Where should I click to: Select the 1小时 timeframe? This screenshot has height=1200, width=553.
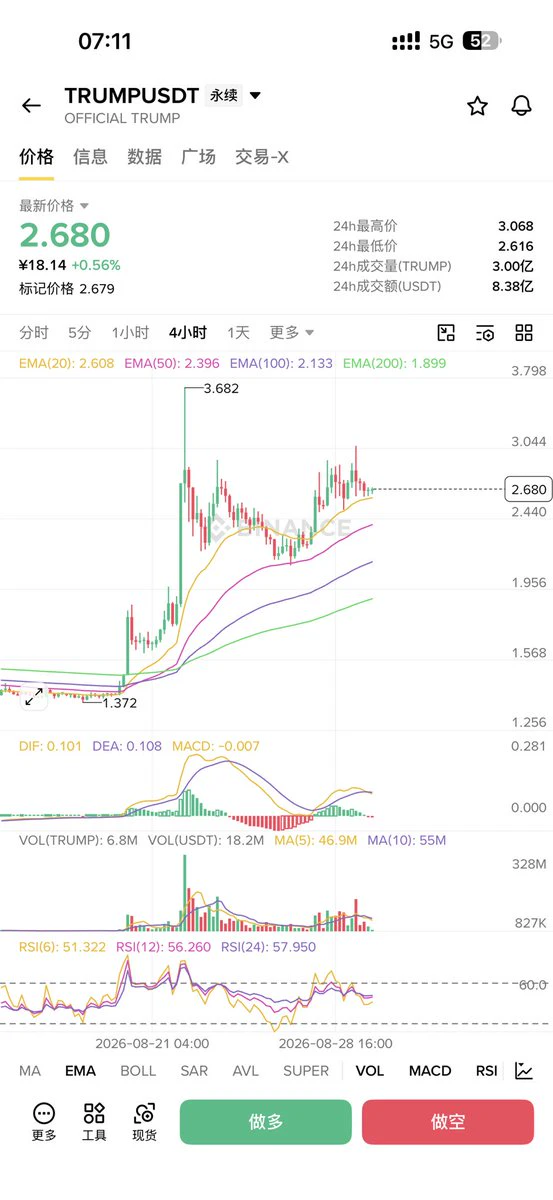tap(130, 333)
